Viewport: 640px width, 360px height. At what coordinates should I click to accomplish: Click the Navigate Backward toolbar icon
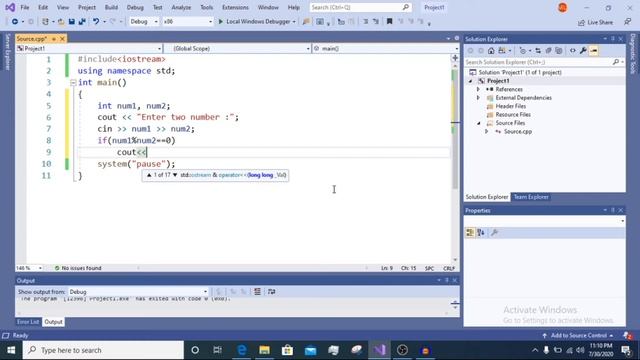tap(15, 22)
